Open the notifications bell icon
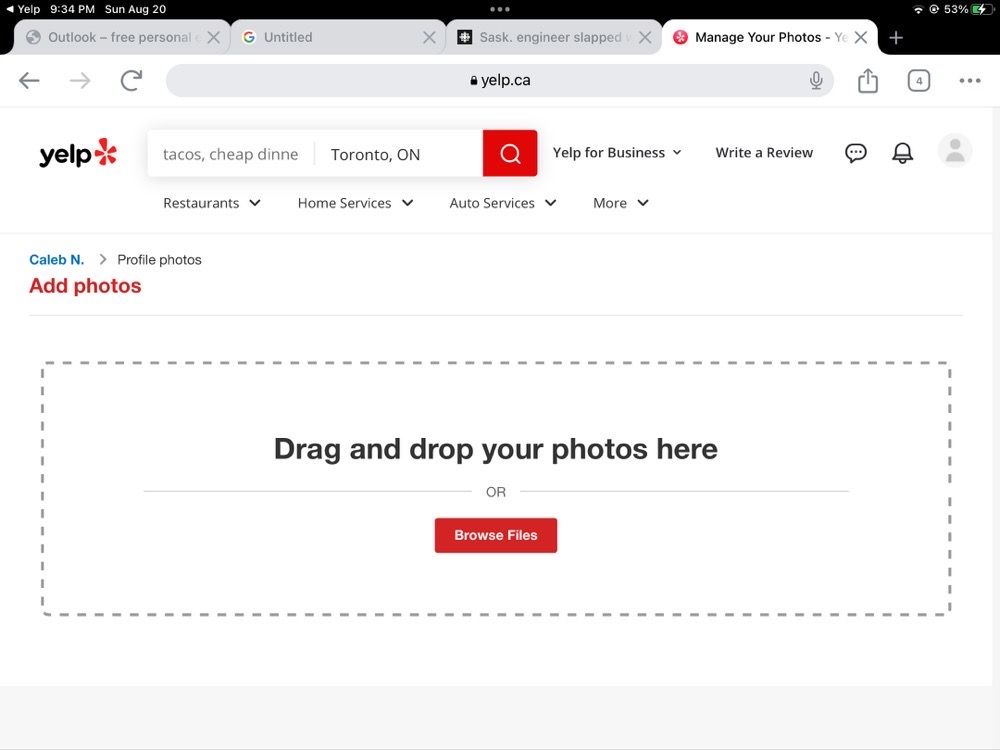 click(902, 153)
